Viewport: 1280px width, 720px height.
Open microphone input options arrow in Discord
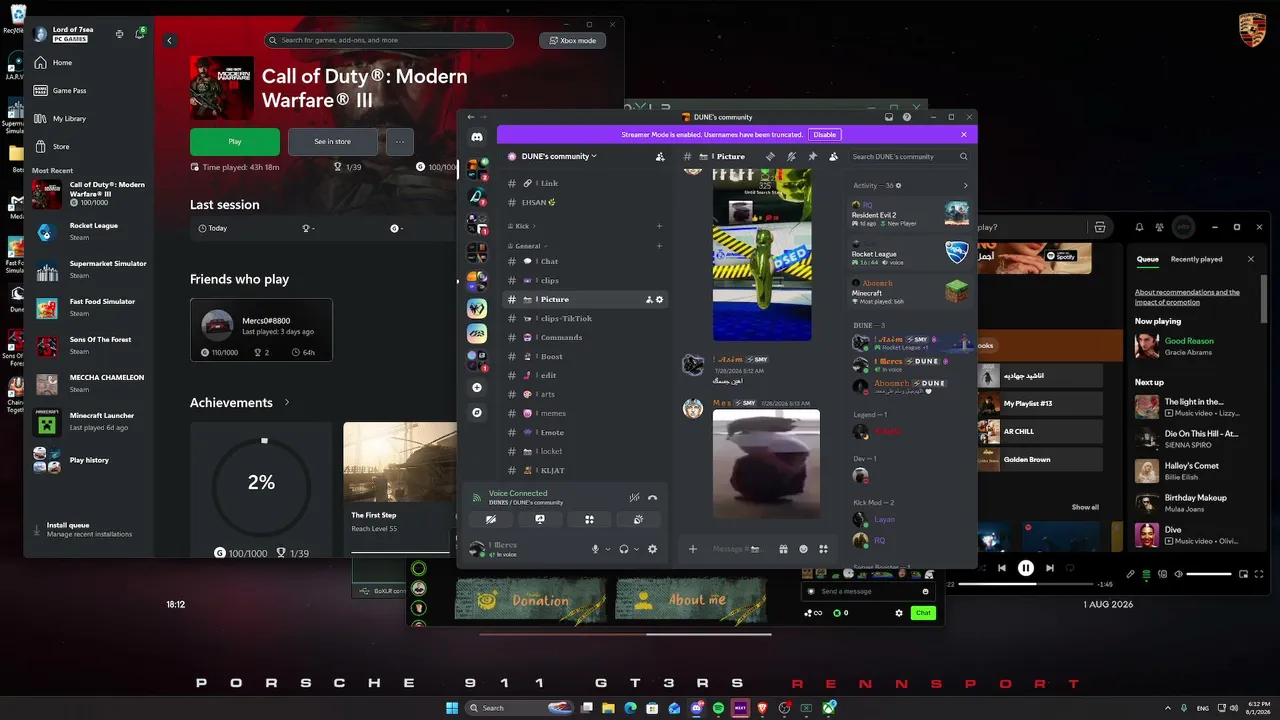click(608, 549)
